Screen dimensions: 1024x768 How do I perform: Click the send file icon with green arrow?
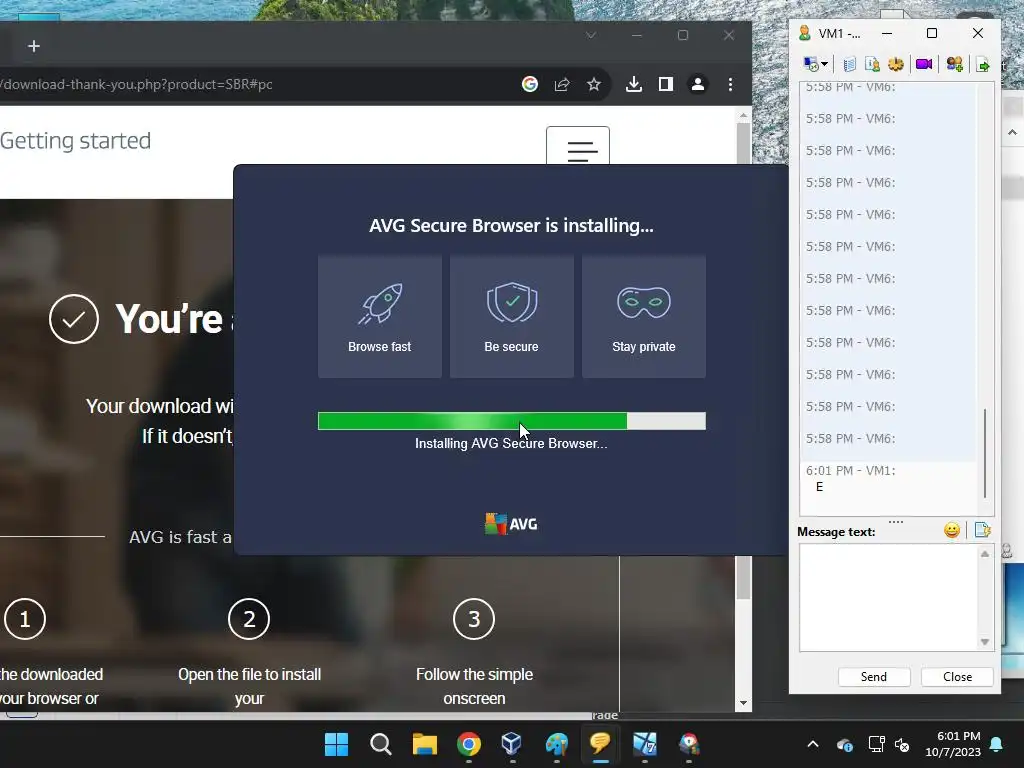point(983,64)
